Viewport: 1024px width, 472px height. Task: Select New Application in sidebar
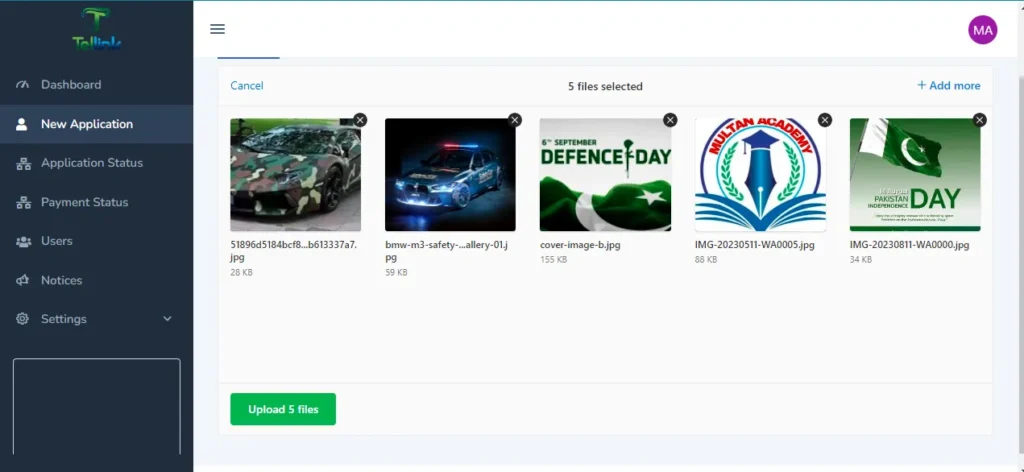click(86, 124)
